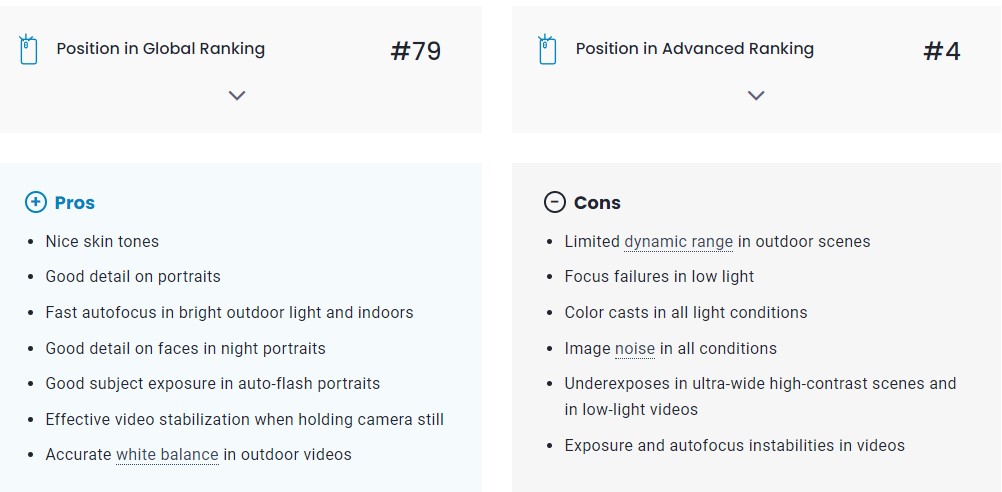The height and width of the screenshot is (492, 1002).
Task: Expand the Advanced Ranking chevron
Action: [756, 96]
